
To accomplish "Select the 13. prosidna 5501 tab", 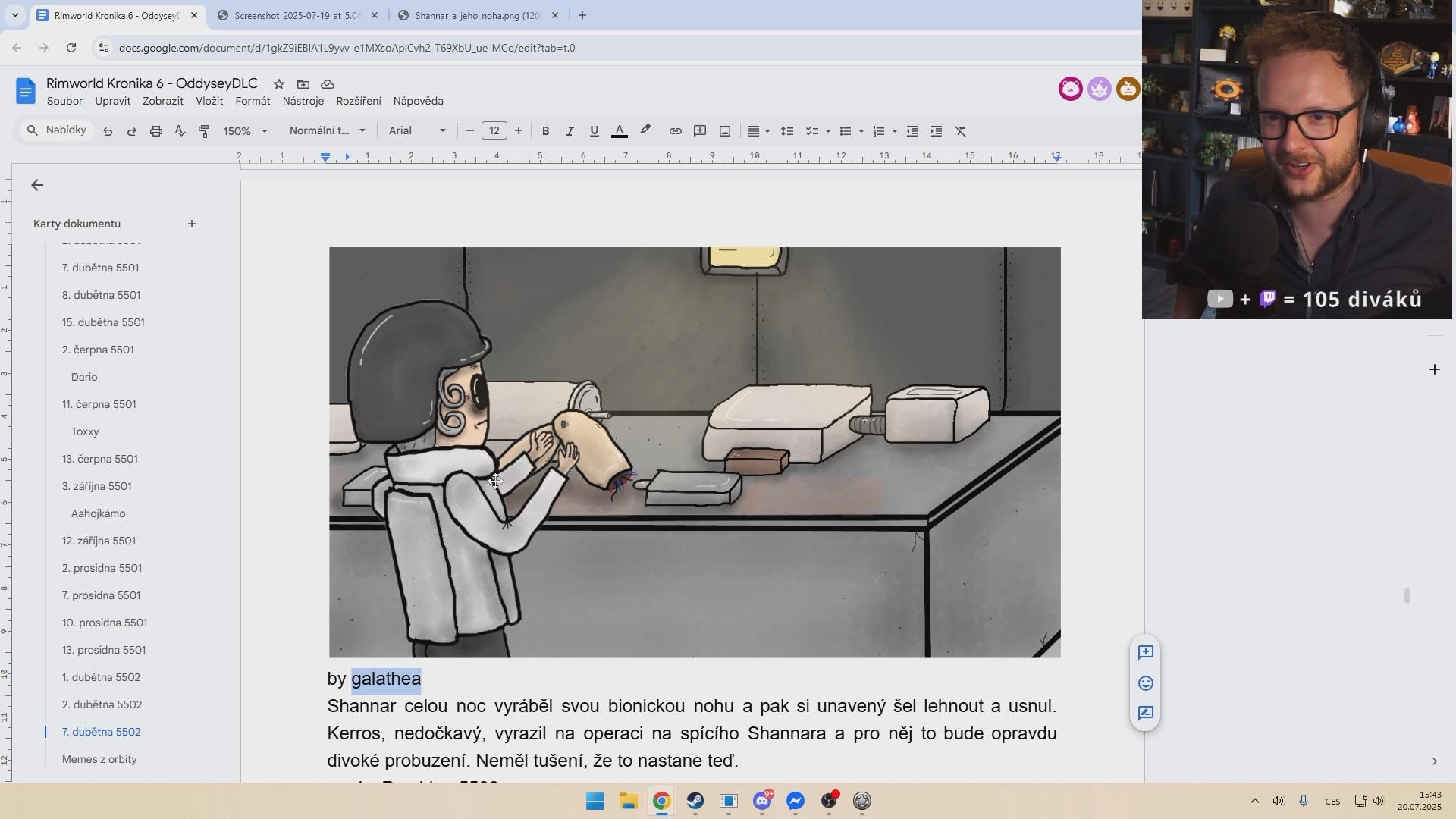I will (104, 650).
